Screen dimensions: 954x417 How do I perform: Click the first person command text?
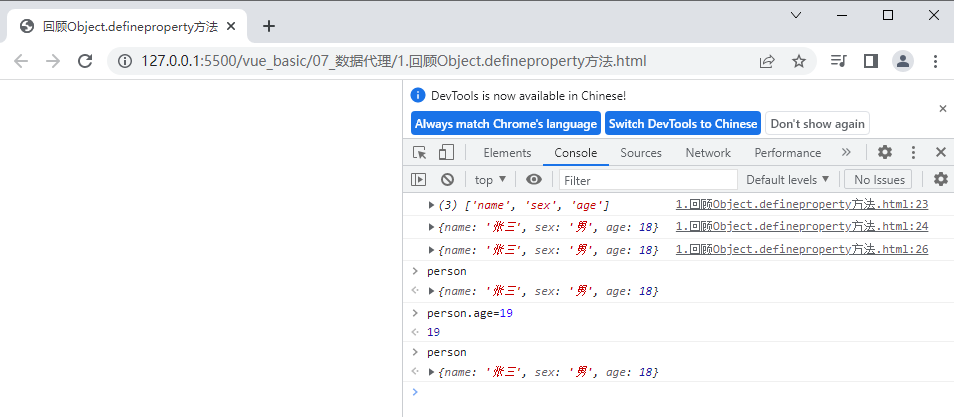(x=447, y=271)
